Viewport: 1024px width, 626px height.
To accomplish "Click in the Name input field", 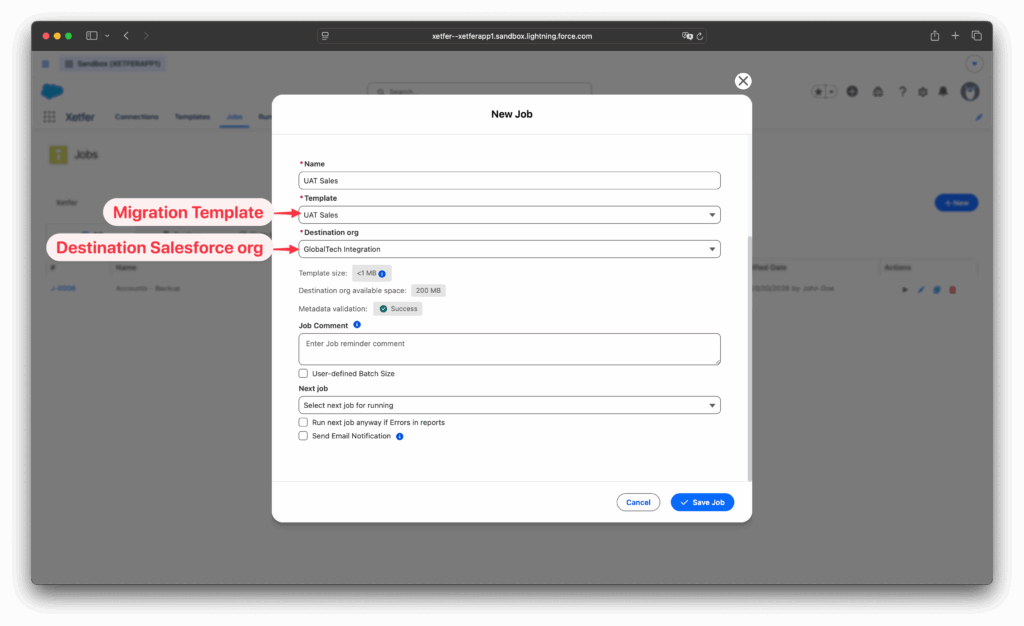I will point(509,181).
